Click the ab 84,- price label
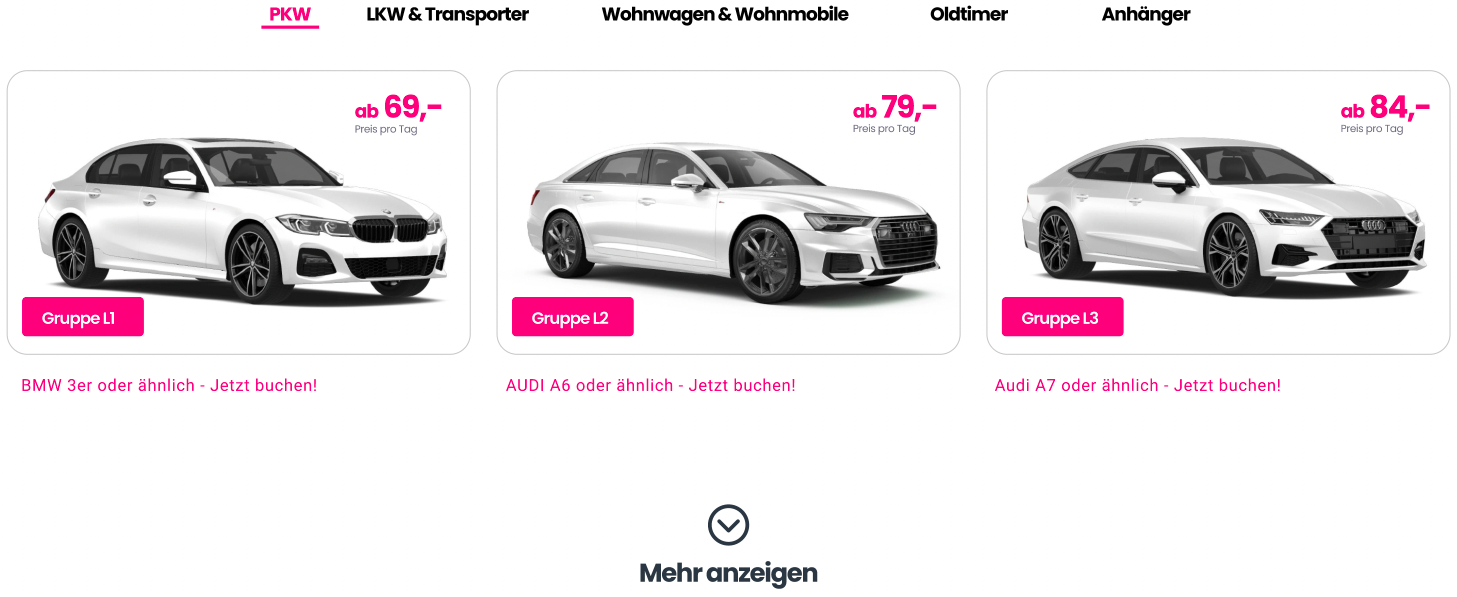The image size is (1457, 597). pos(1385,107)
